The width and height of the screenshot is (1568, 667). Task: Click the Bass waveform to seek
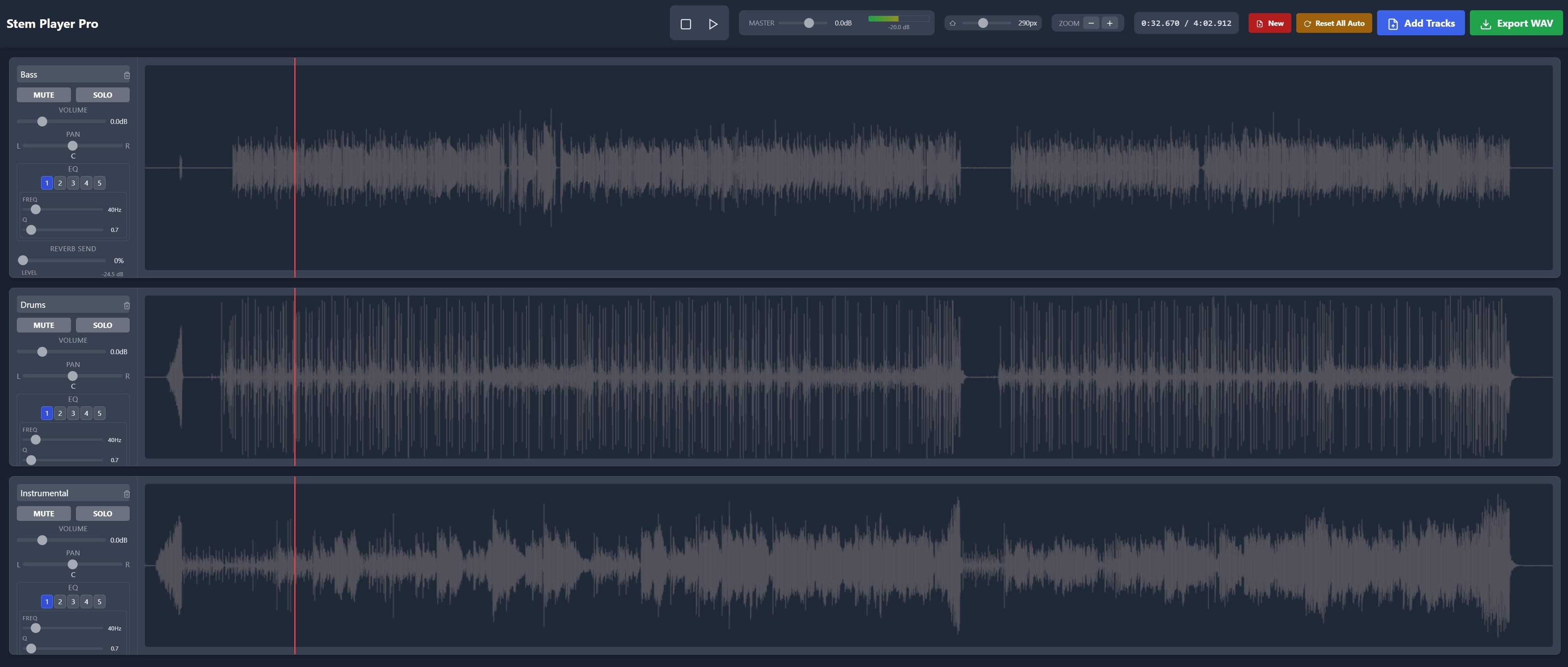click(x=731, y=167)
